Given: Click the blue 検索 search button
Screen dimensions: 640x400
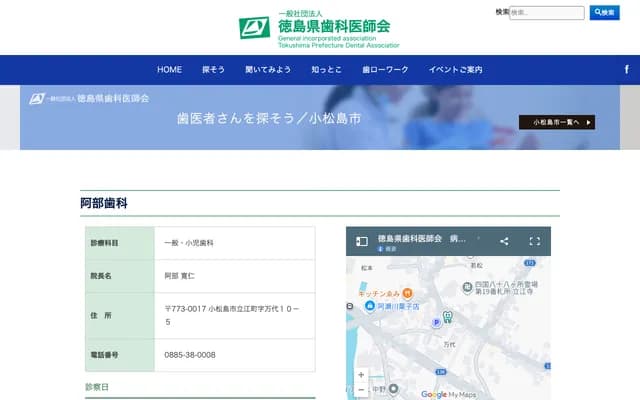Looking at the screenshot, I should coord(604,13).
